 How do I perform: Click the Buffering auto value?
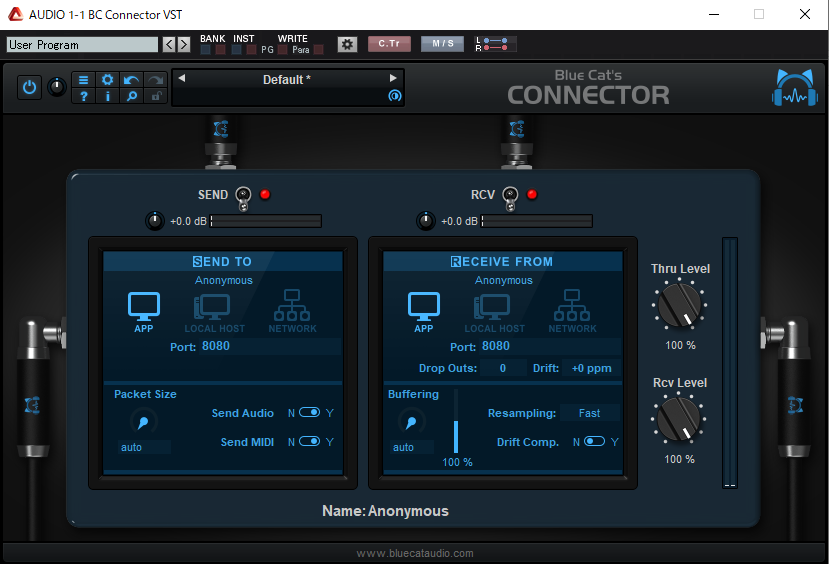point(411,447)
